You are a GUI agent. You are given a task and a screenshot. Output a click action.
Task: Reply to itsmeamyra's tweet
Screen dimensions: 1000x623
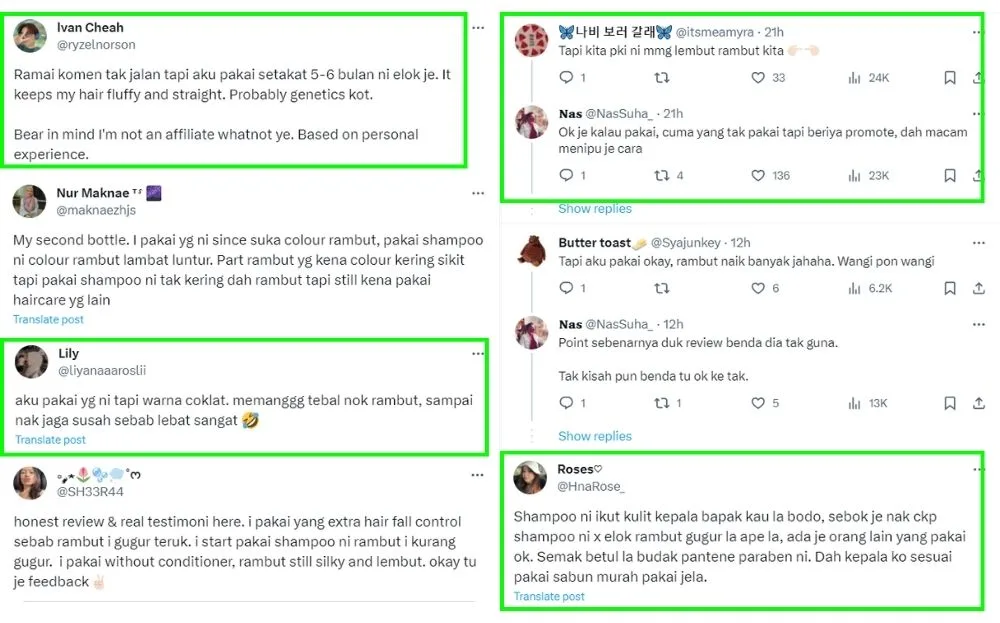click(x=566, y=78)
